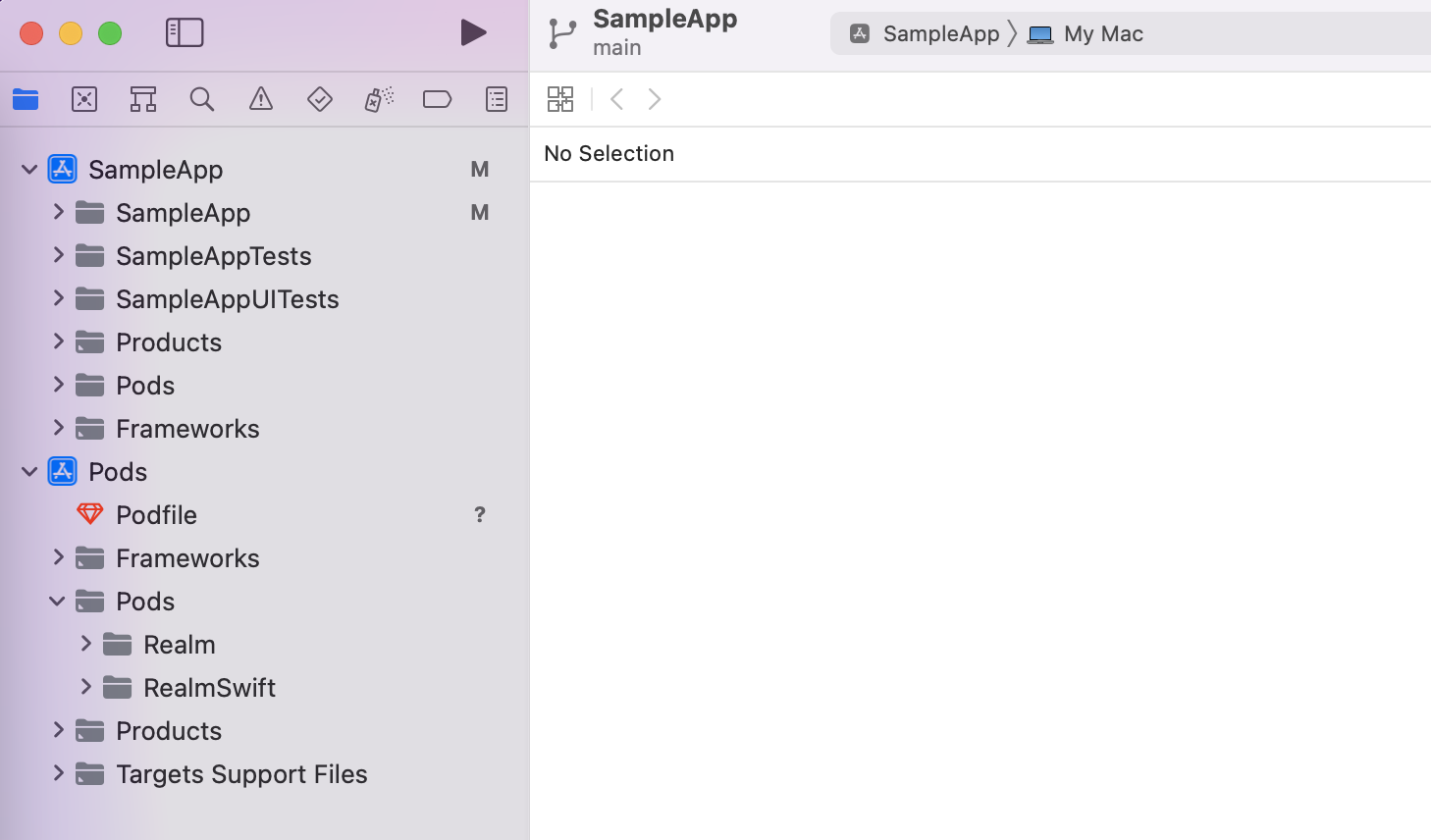Image resolution: width=1431 pixels, height=840 pixels.
Task: Click the red ruby Podfile icon
Action: tap(90, 514)
